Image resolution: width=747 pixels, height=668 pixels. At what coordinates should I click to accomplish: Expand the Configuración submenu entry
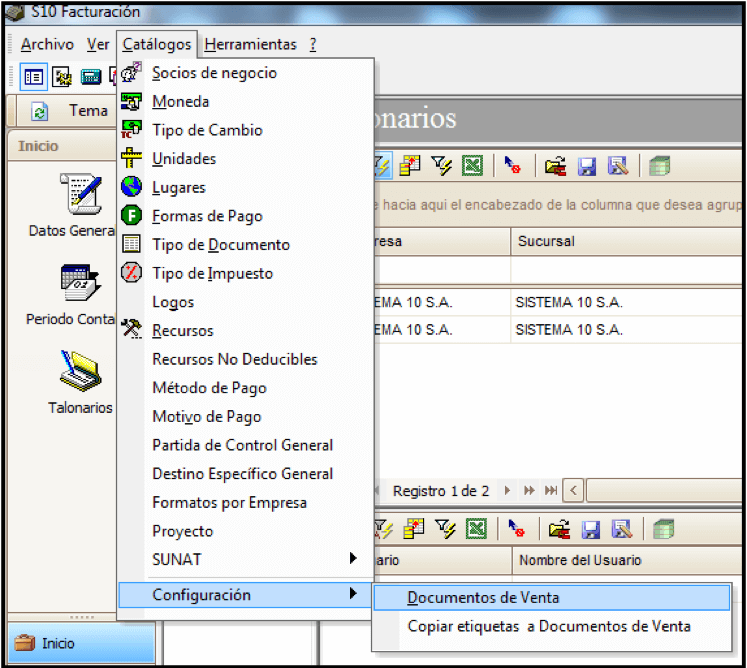tap(245, 595)
